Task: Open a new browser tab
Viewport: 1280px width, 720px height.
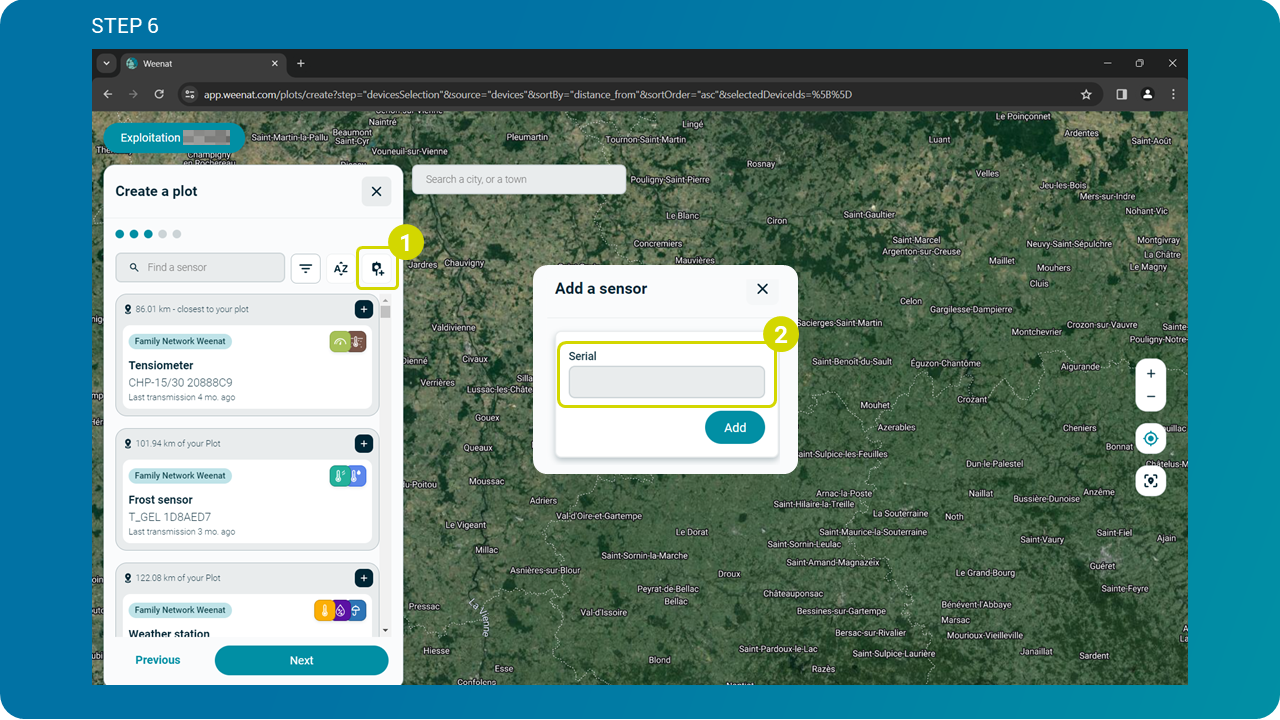Action: click(301, 63)
